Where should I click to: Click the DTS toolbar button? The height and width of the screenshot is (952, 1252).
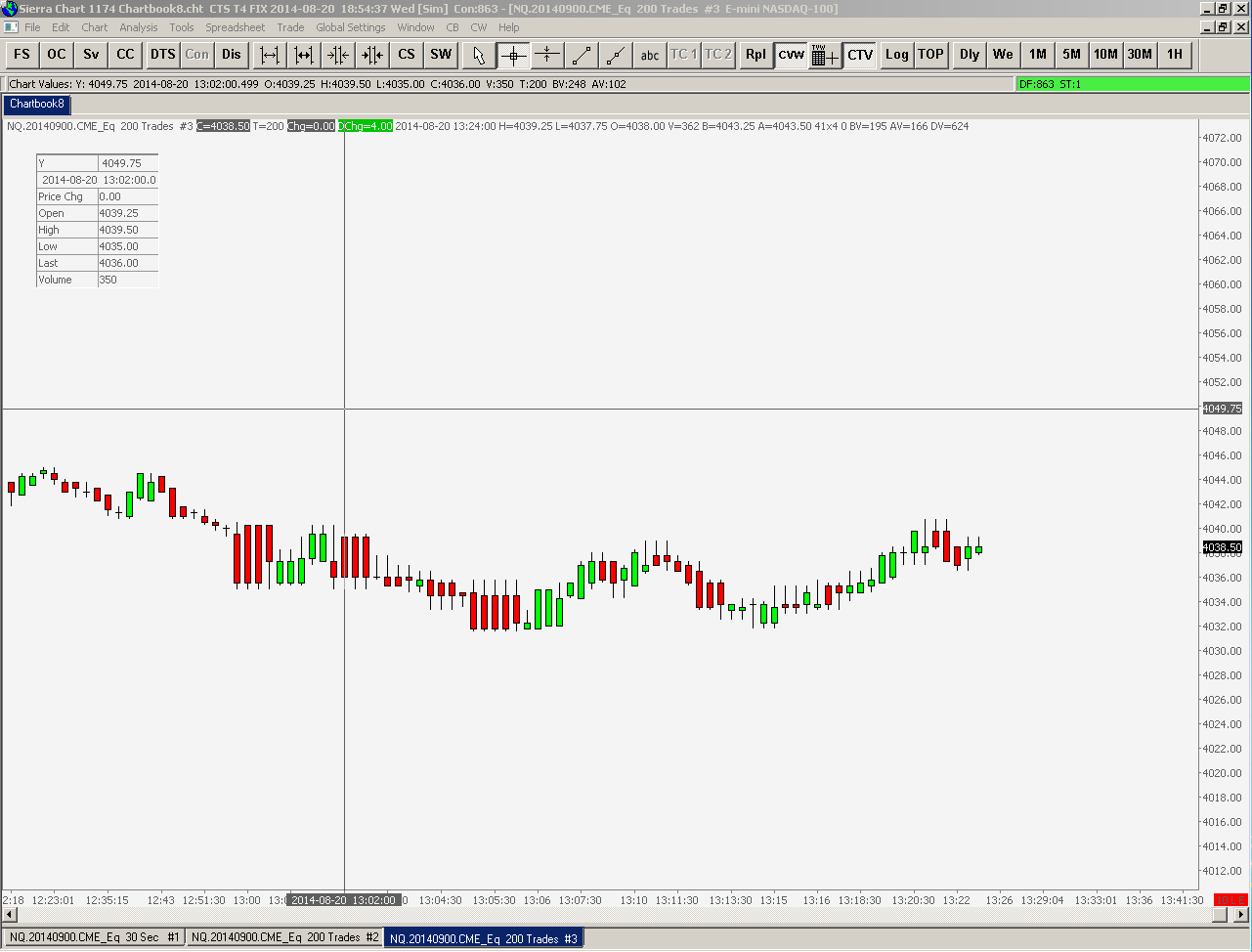[162, 55]
